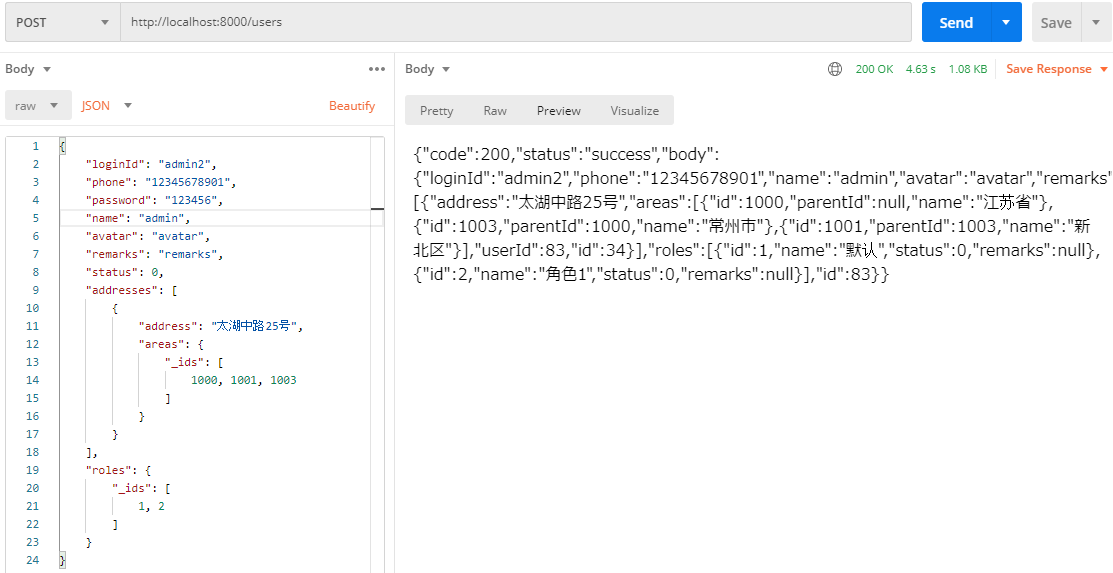
Task: Click the request URL input field
Action: (x=515, y=22)
